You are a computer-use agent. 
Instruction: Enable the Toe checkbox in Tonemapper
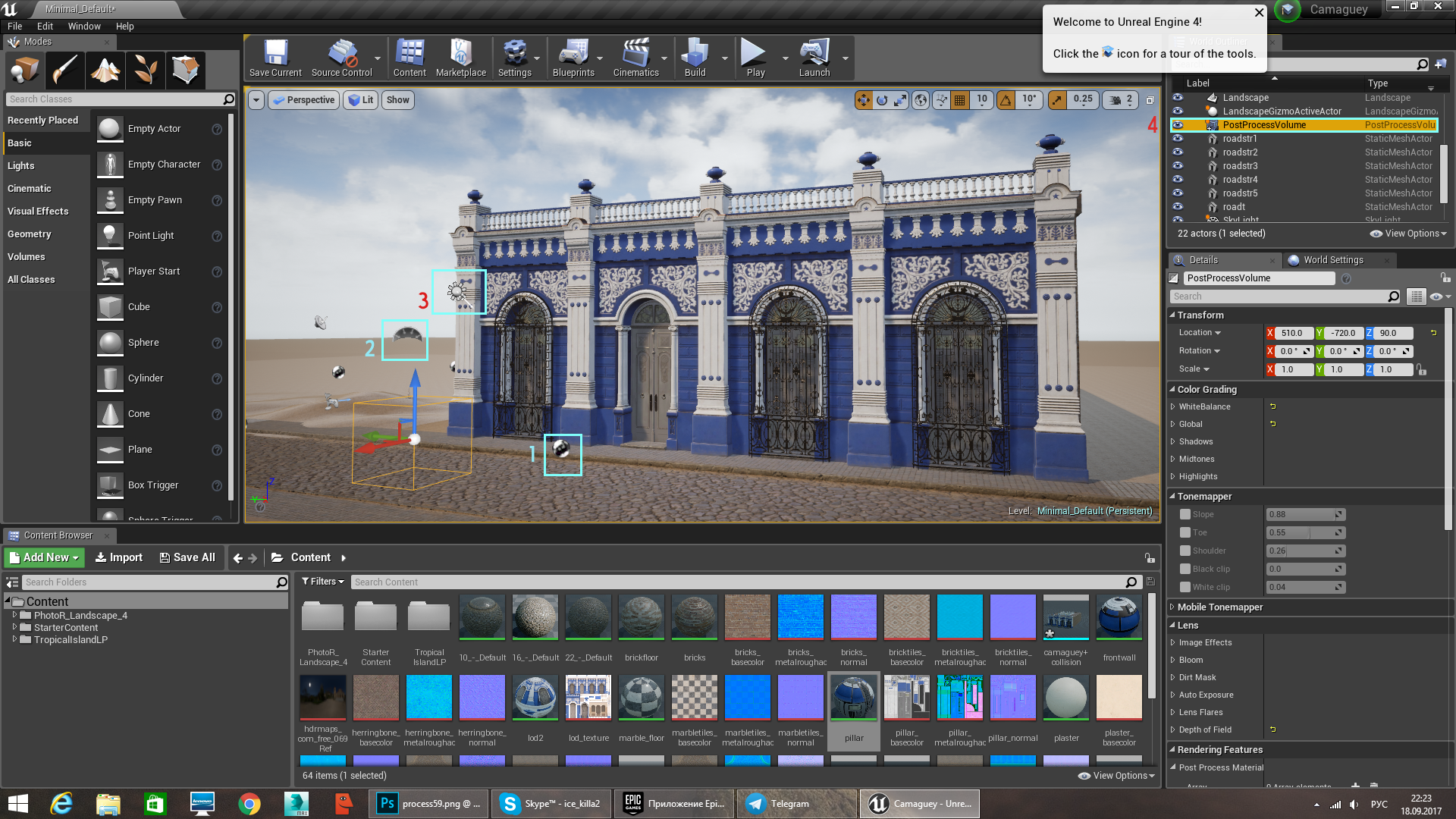pyautogui.click(x=1185, y=532)
